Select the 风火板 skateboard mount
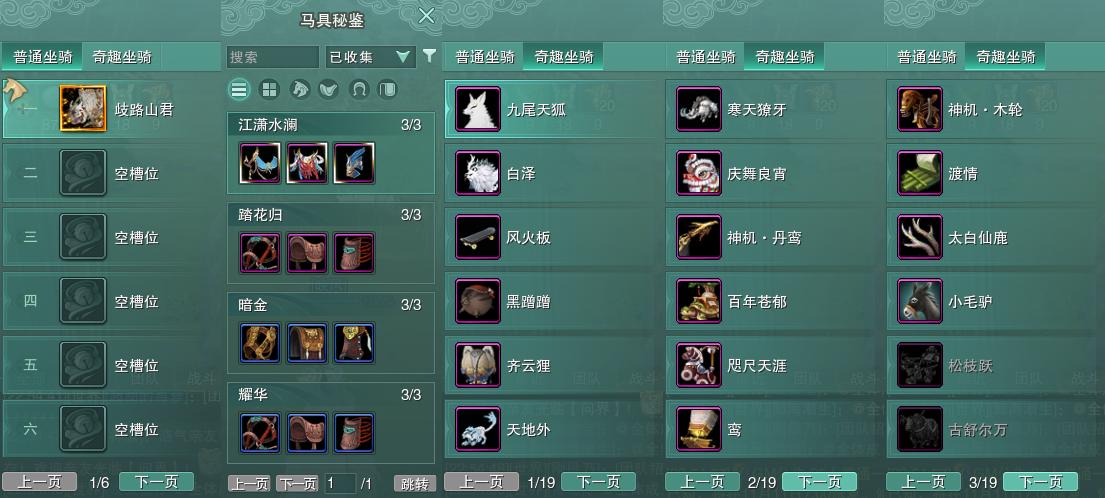 click(x=552, y=237)
